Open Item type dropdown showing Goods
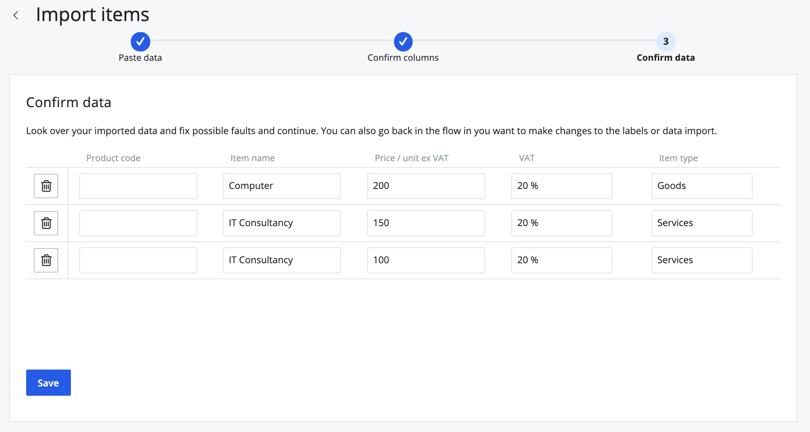The width and height of the screenshot is (810, 432). [701, 186]
